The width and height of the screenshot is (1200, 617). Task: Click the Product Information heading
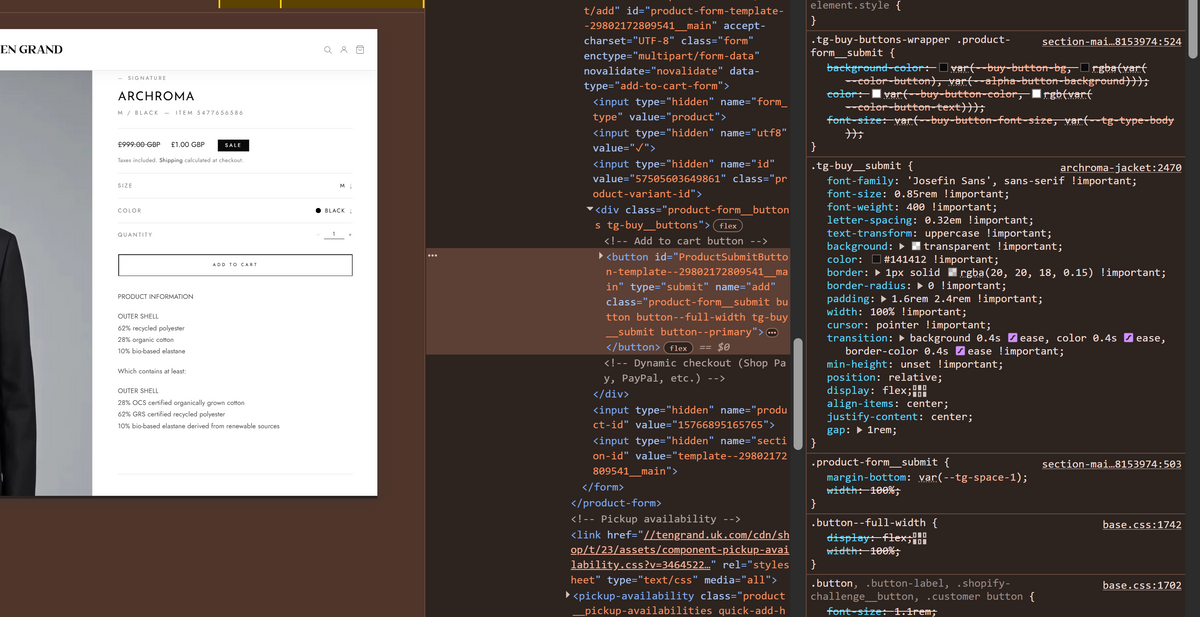click(x=155, y=297)
